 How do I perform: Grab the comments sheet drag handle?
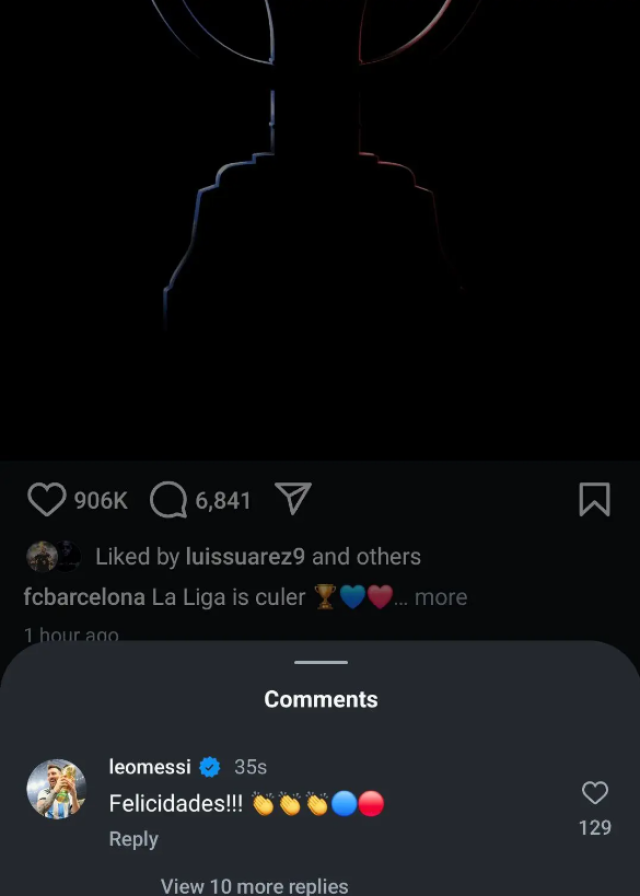tap(321, 662)
